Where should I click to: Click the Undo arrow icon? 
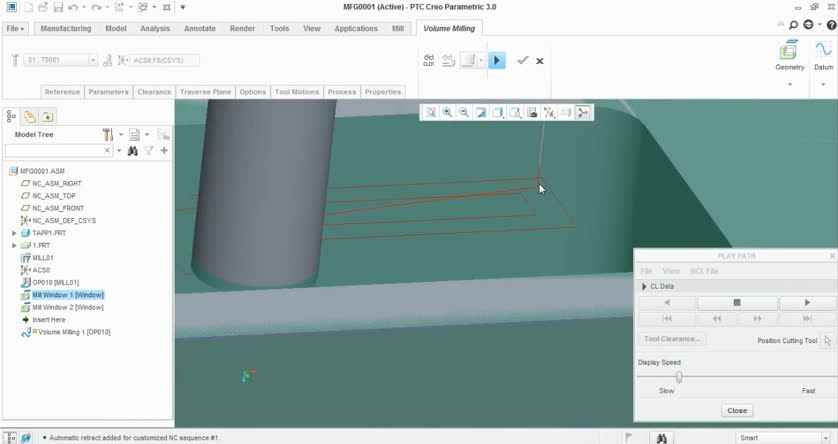tap(73, 7)
